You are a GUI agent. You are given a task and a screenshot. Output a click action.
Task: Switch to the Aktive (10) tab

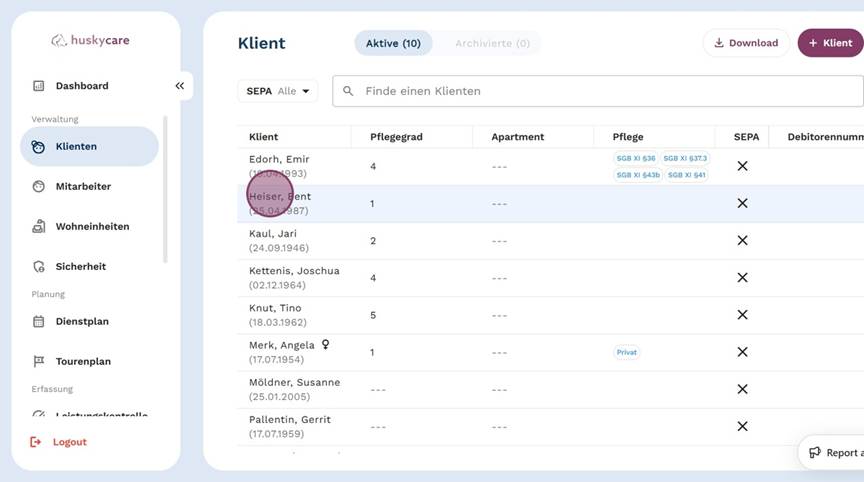[393, 43]
